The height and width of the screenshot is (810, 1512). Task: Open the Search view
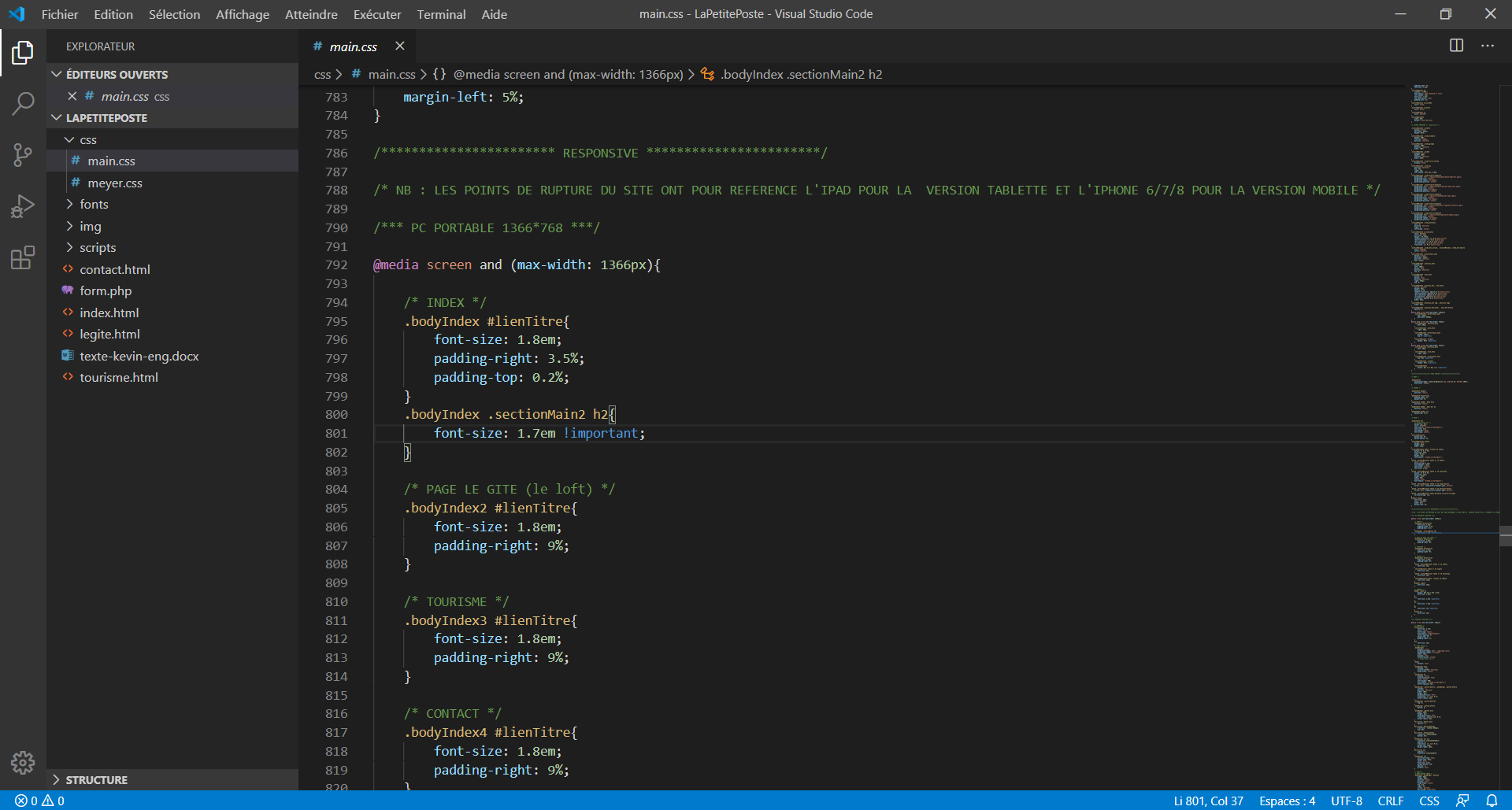(23, 103)
